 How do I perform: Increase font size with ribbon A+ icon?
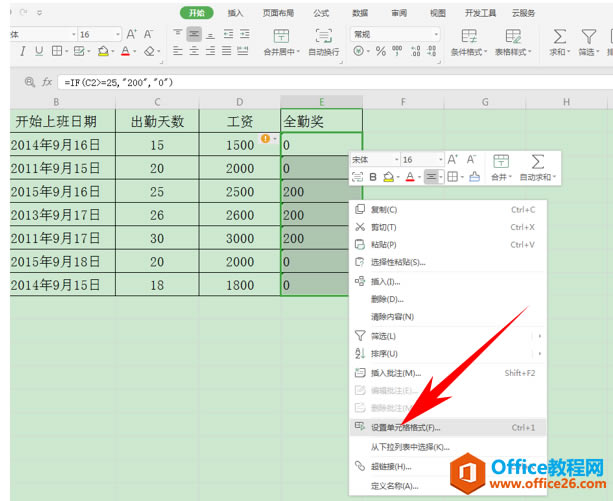pos(131,34)
